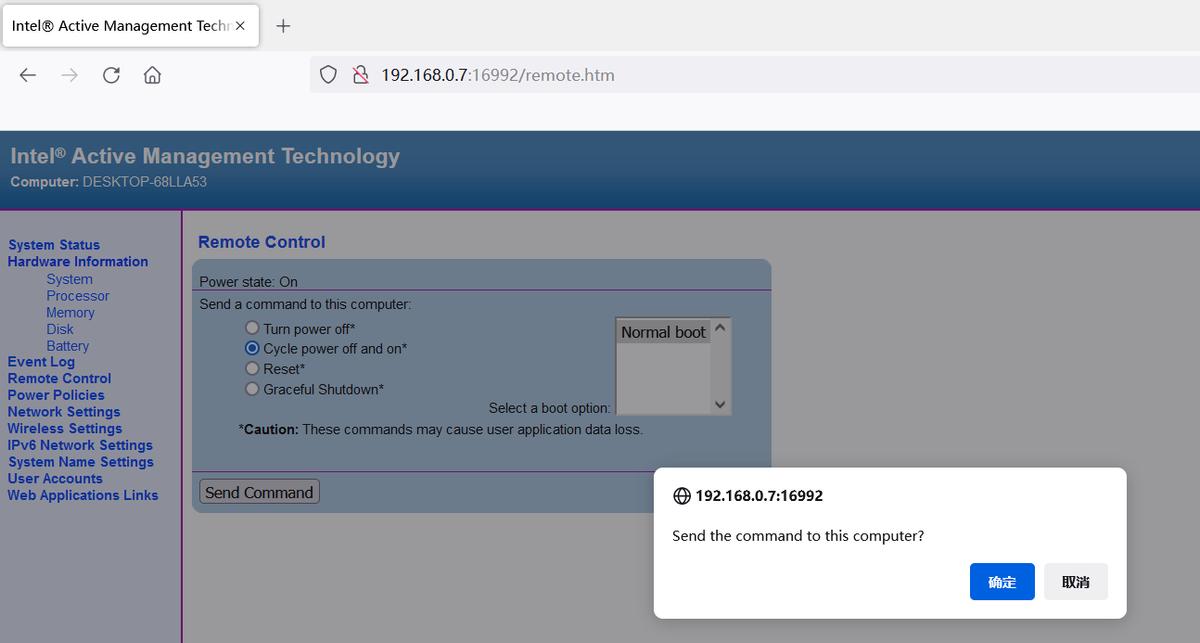Open a new tab with plus icon
This screenshot has height=643, width=1200.
tap(283, 26)
